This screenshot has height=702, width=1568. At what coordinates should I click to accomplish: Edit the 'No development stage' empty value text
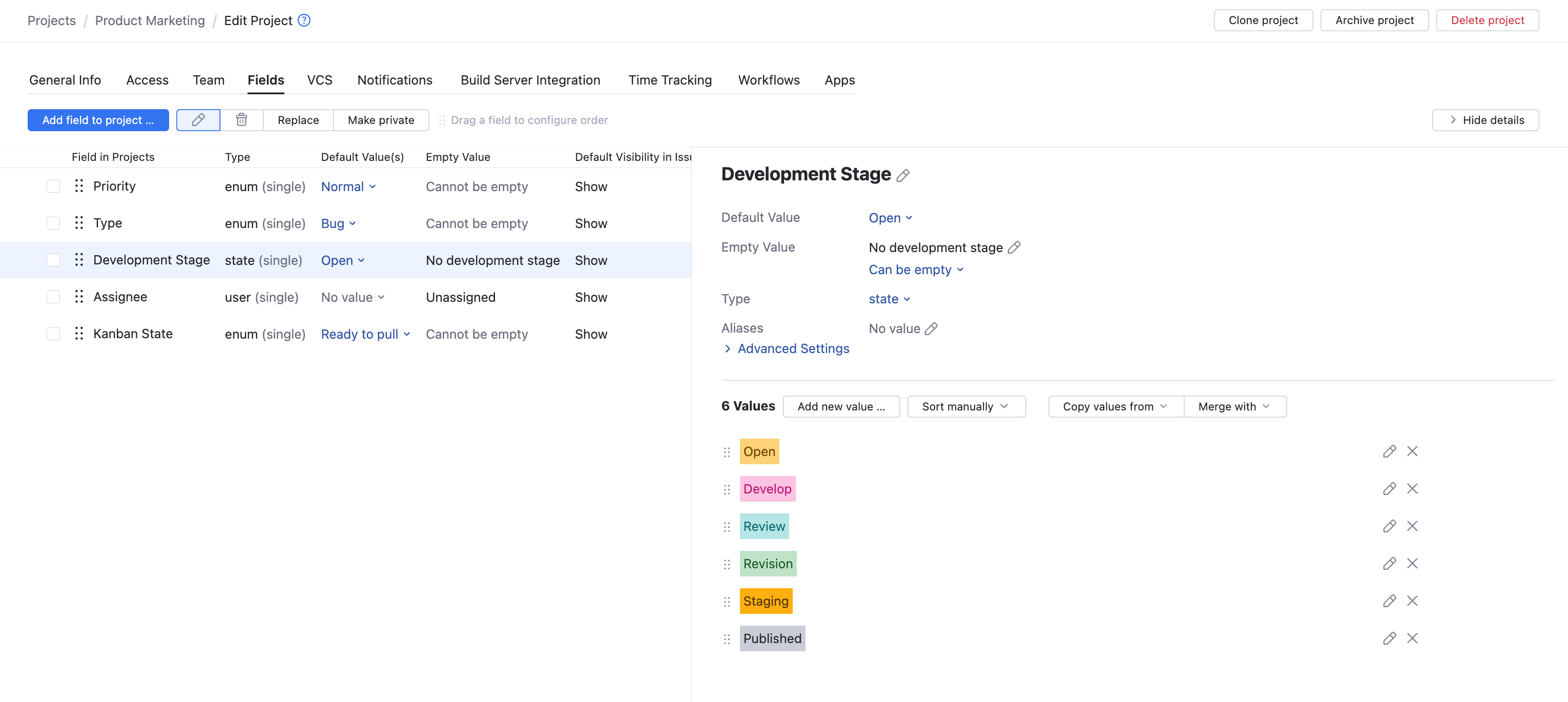(1014, 247)
